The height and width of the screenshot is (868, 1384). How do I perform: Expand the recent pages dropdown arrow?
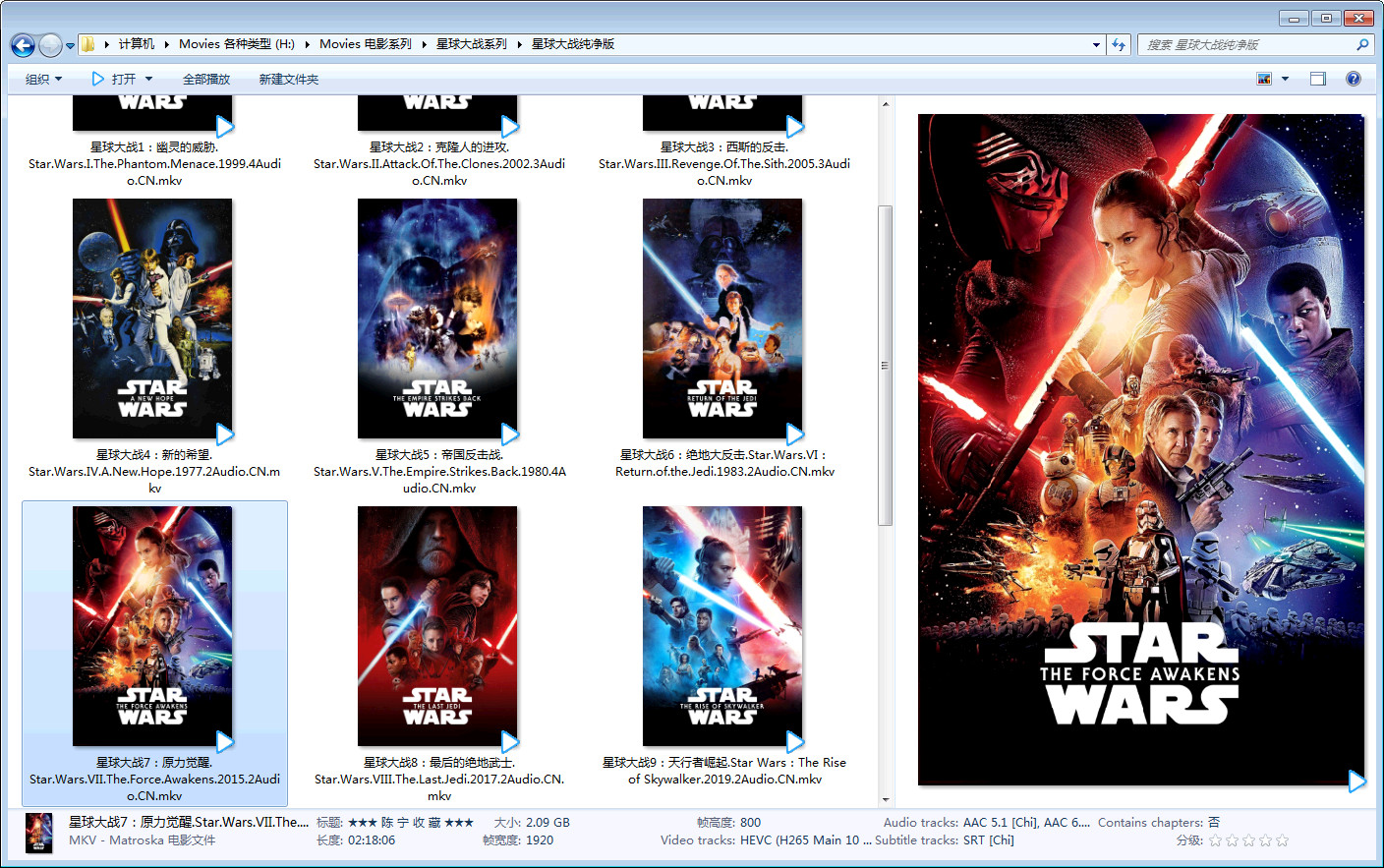coord(70,45)
